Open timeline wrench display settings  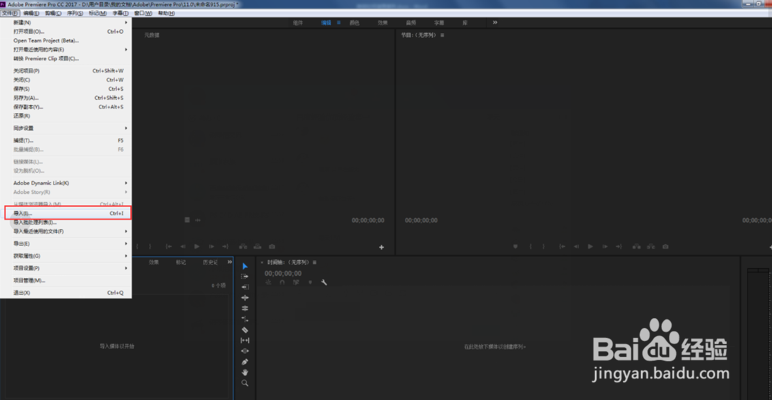coord(324,282)
